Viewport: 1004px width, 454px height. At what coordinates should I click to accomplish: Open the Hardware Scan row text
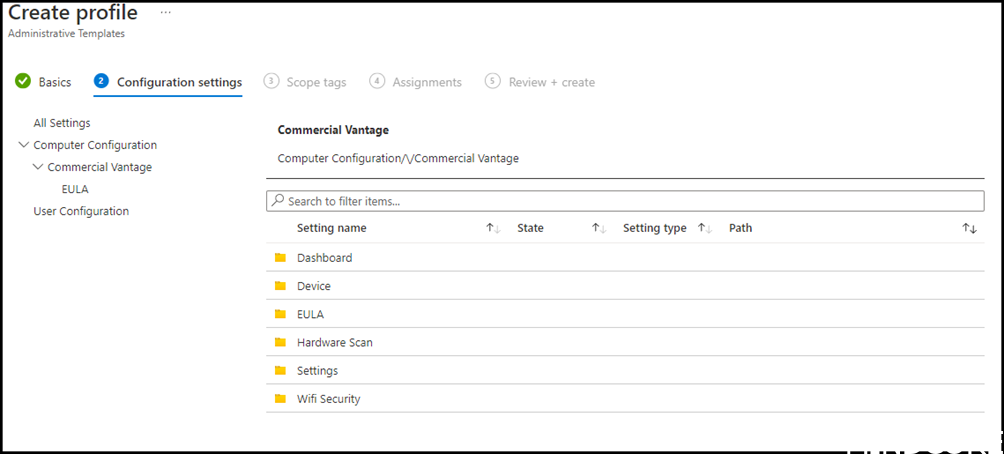tap(335, 343)
